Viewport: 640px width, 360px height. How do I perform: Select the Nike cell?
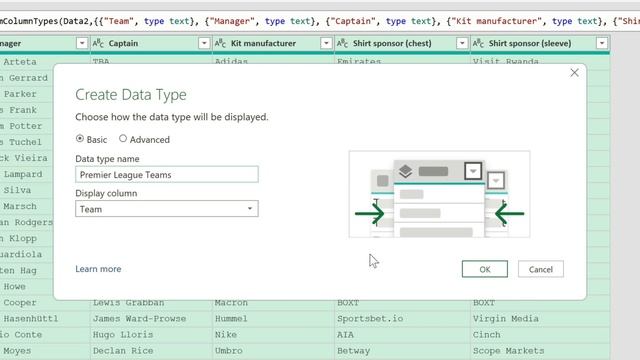tap(273, 334)
